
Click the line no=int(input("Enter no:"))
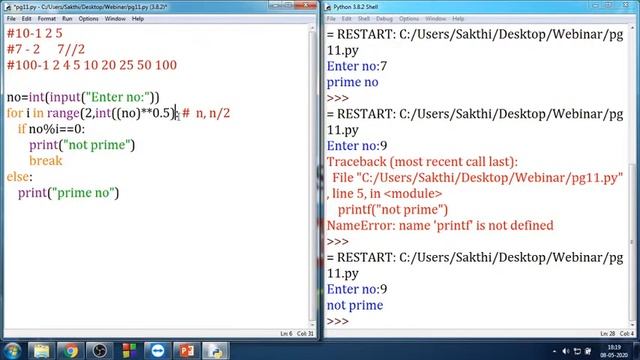point(83,97)
